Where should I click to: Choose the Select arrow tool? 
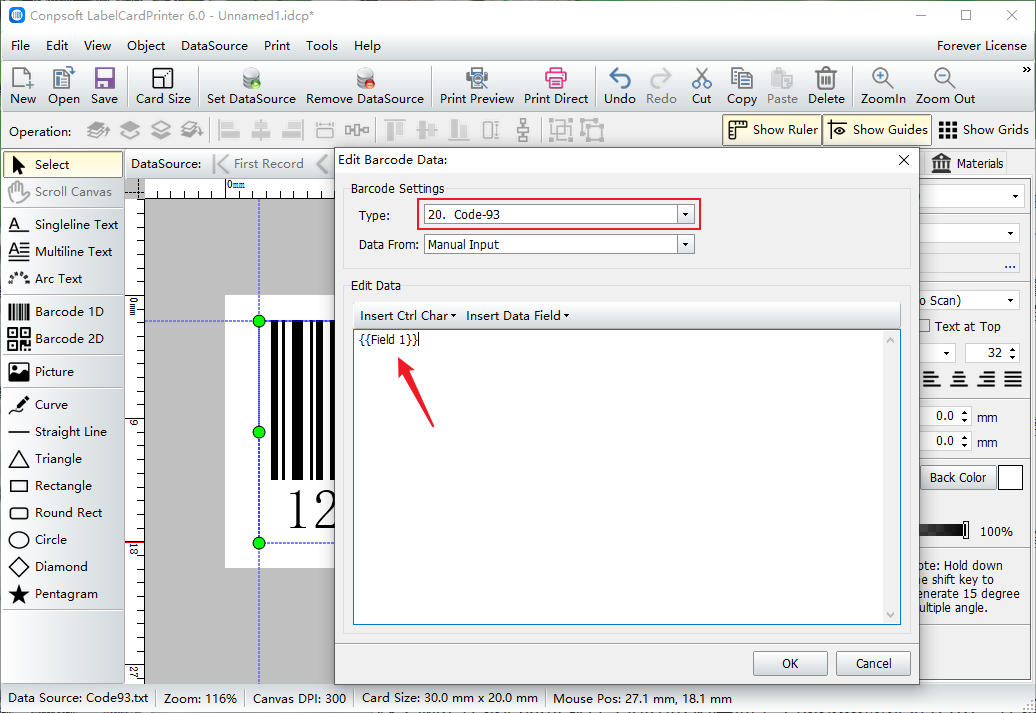63,165
